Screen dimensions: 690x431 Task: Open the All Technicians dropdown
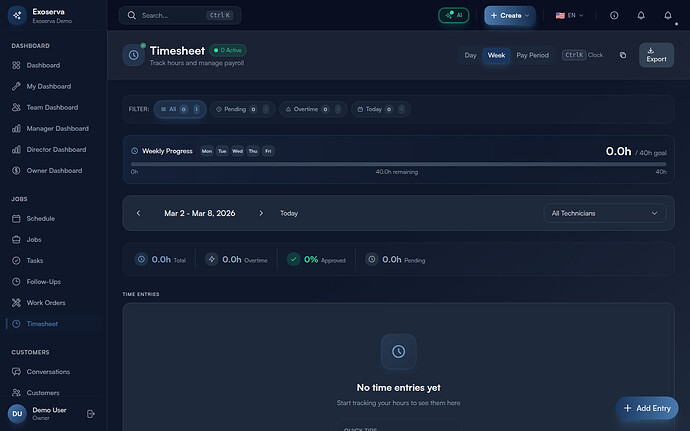(605, 213)
